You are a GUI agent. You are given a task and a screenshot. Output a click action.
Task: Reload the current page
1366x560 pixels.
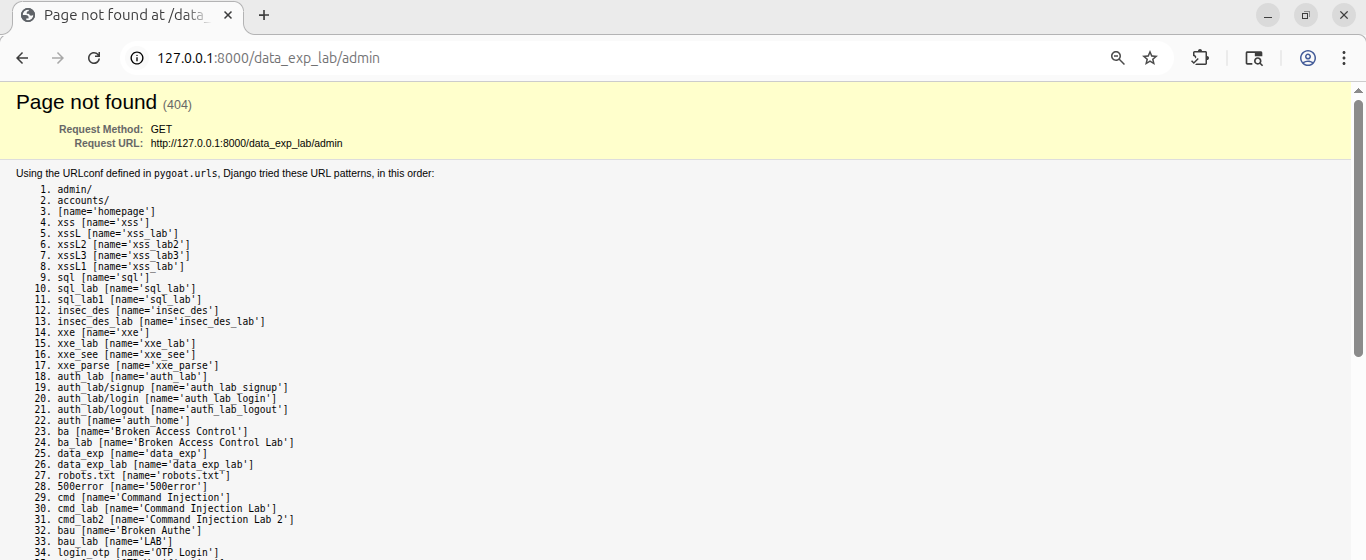tap(94, 58)
